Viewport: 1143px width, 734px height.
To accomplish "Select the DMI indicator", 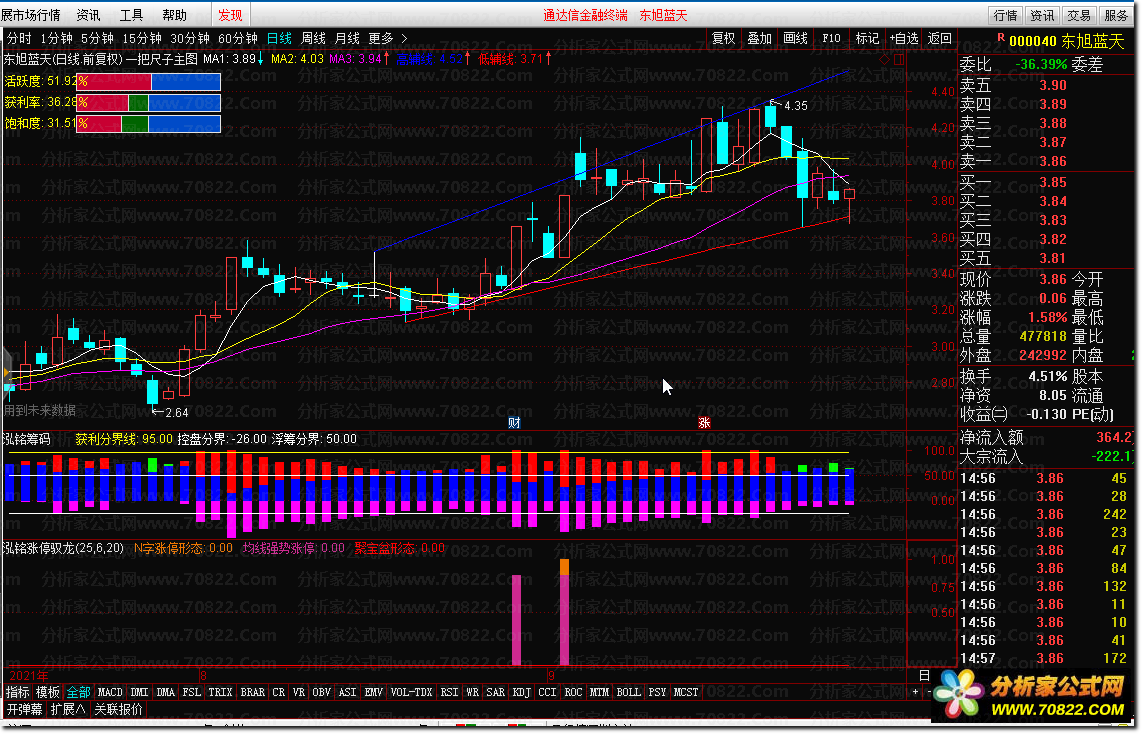I will pyautogui.click(x=139, y=692).
